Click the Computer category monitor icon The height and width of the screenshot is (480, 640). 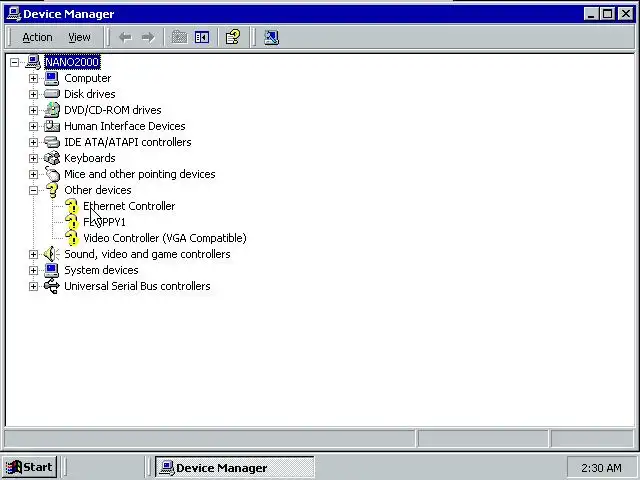[x=52, y=78]
